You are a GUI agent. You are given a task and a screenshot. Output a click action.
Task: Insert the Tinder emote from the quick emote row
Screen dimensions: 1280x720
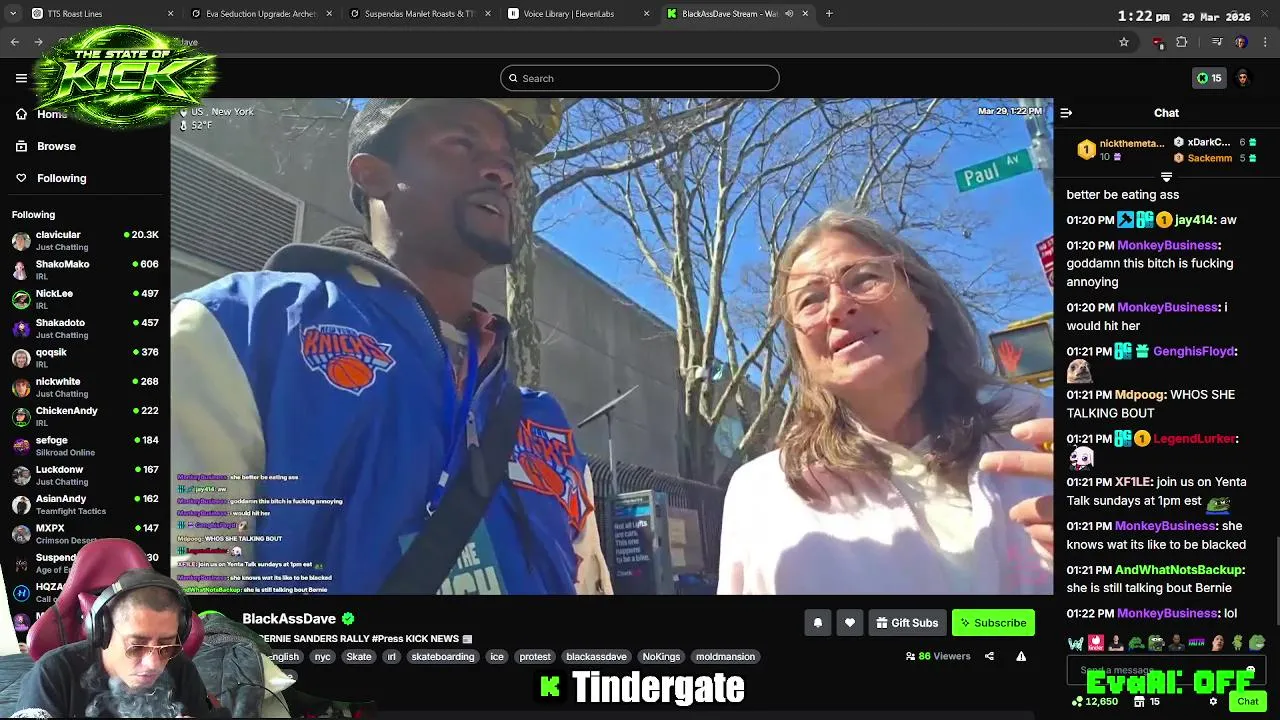(x=1096, y=643)
